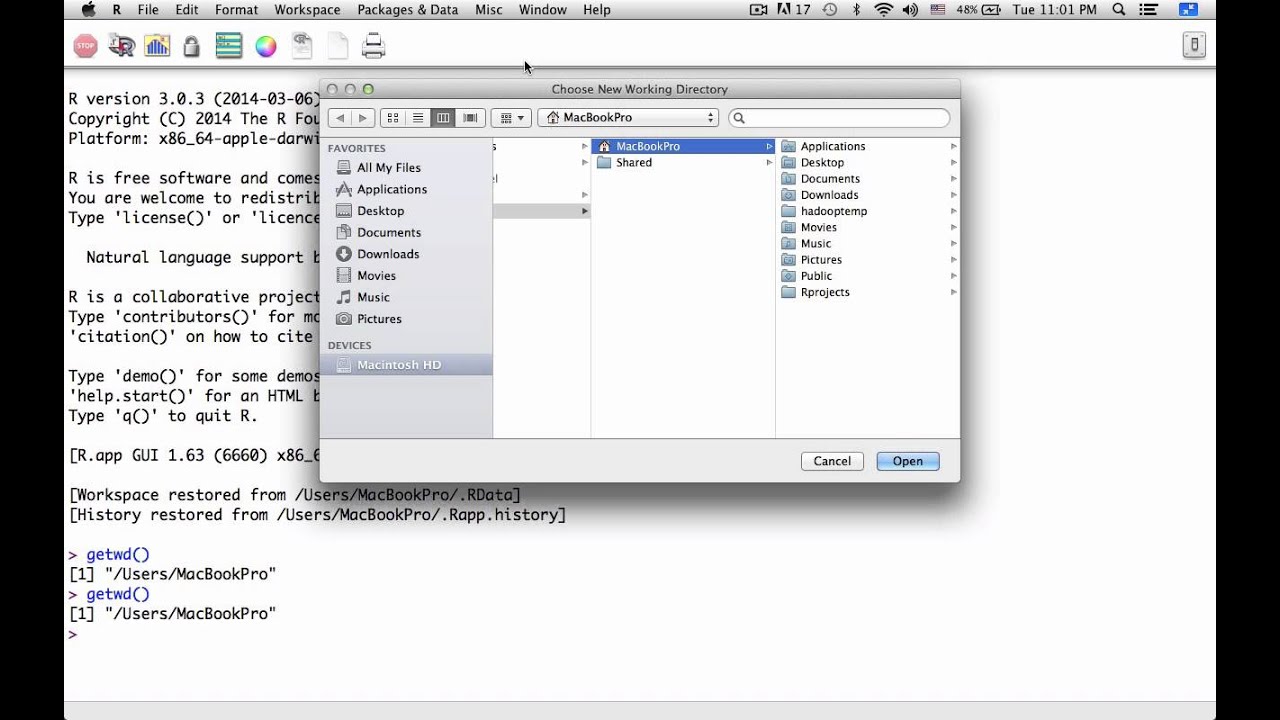The image size is (1280, 720).
Task: Expand the Public folder arrow
Action: tap(954, 276)
